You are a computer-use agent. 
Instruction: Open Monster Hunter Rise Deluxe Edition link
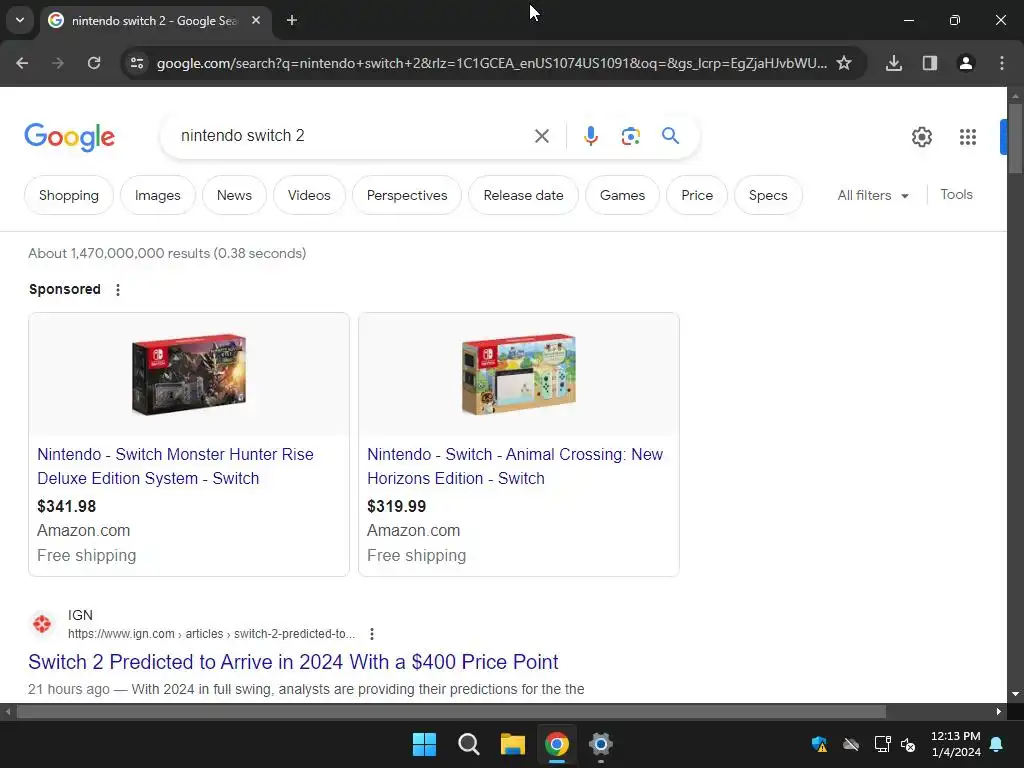pyautogui.click(x=175, y=466)
